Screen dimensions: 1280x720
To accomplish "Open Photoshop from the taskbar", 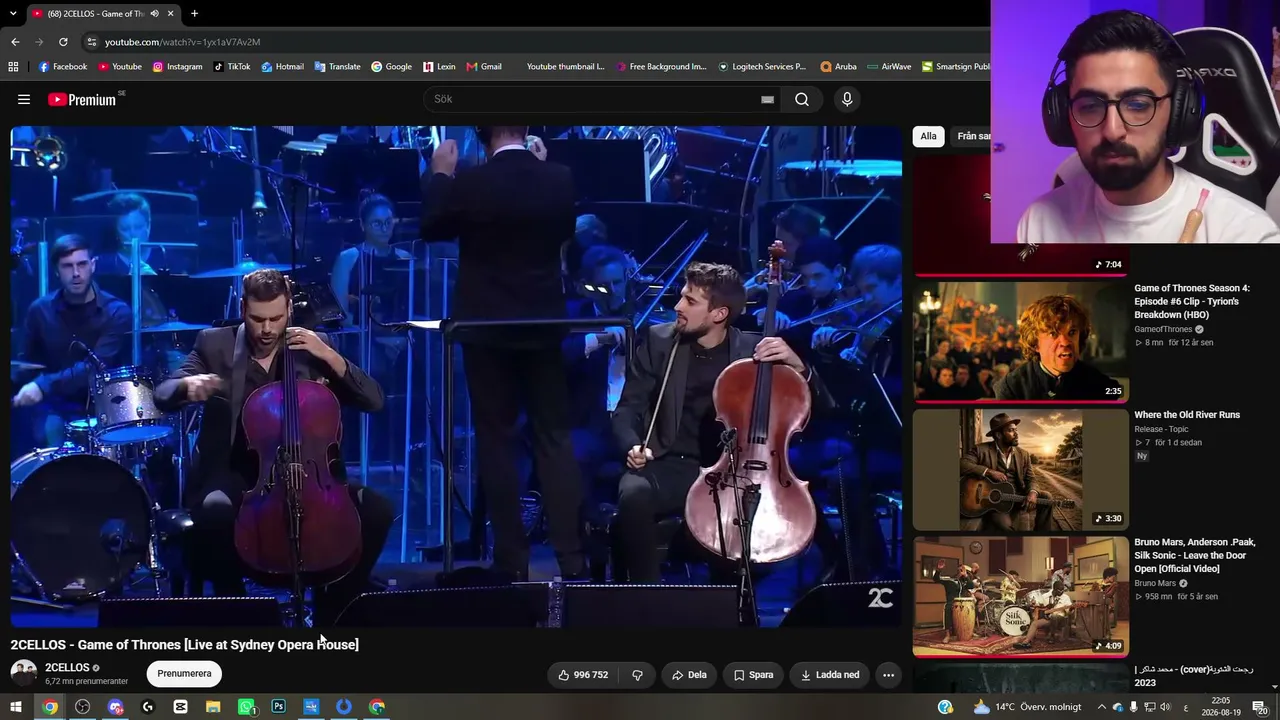I will click(x=278, y=707).
